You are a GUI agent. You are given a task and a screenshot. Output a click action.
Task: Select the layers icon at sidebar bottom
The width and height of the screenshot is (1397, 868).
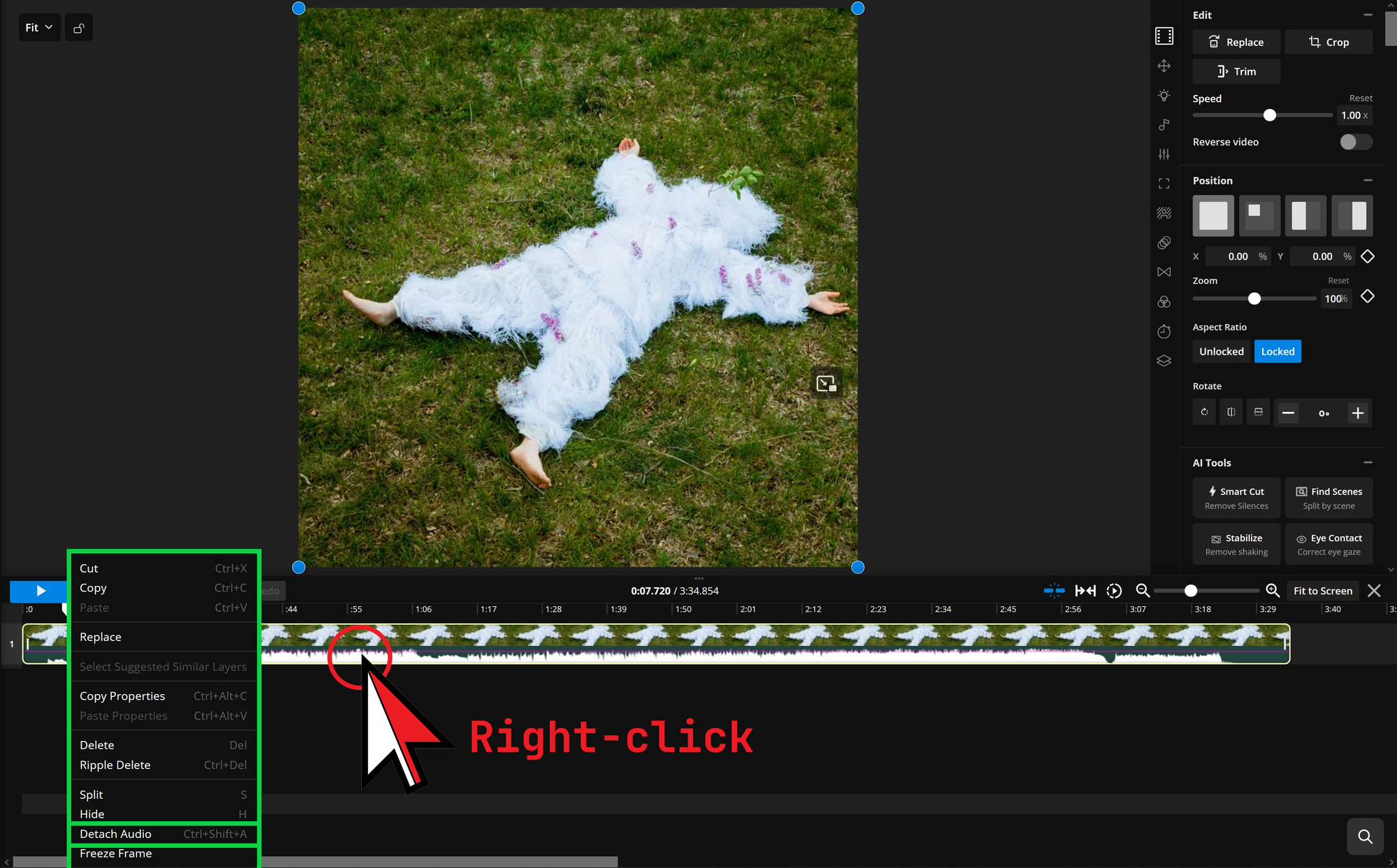click(1164, 360)
